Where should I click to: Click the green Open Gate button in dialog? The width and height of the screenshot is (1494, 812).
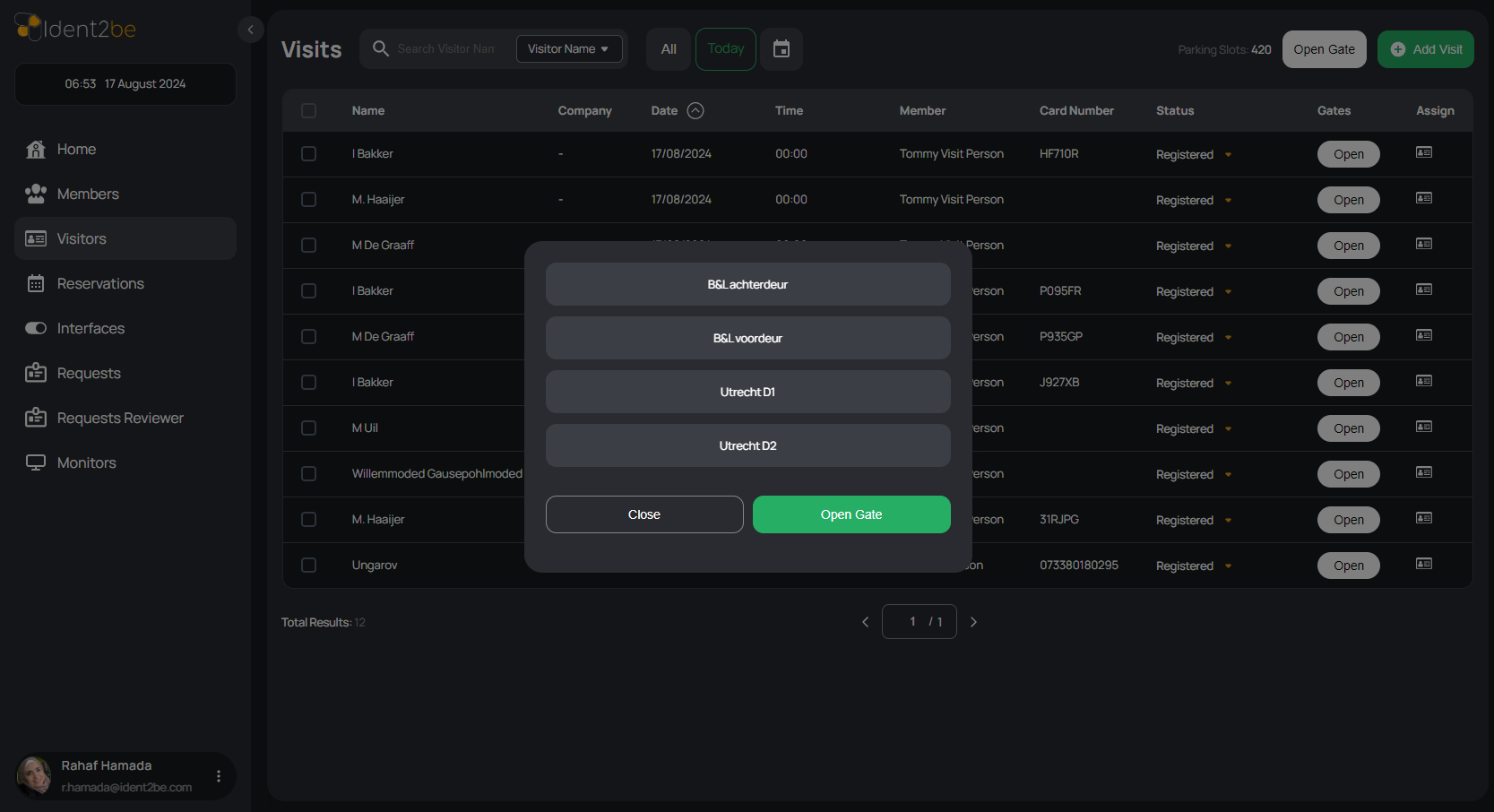tap(851, 514)
